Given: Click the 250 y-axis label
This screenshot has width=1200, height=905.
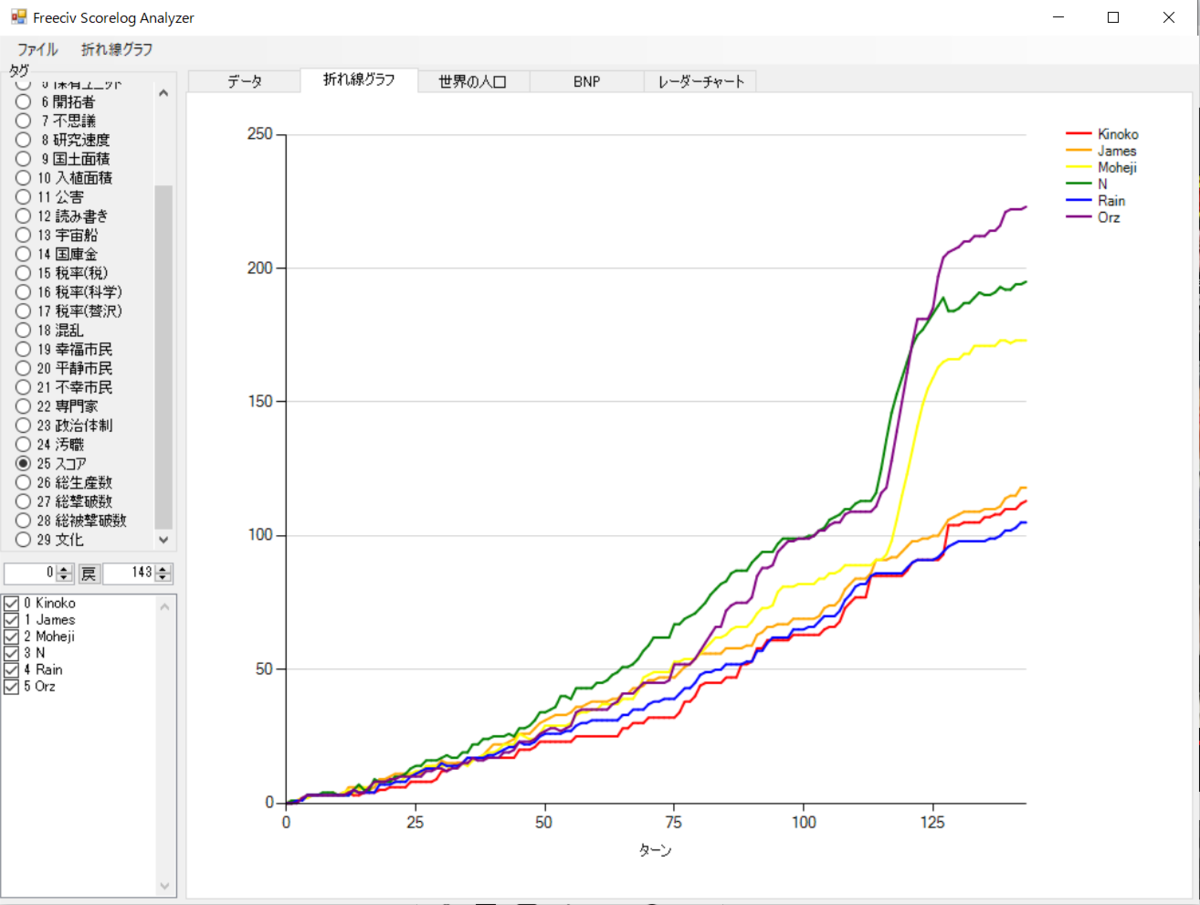Looking at the screenshot, I should click(x=259, y=134).
